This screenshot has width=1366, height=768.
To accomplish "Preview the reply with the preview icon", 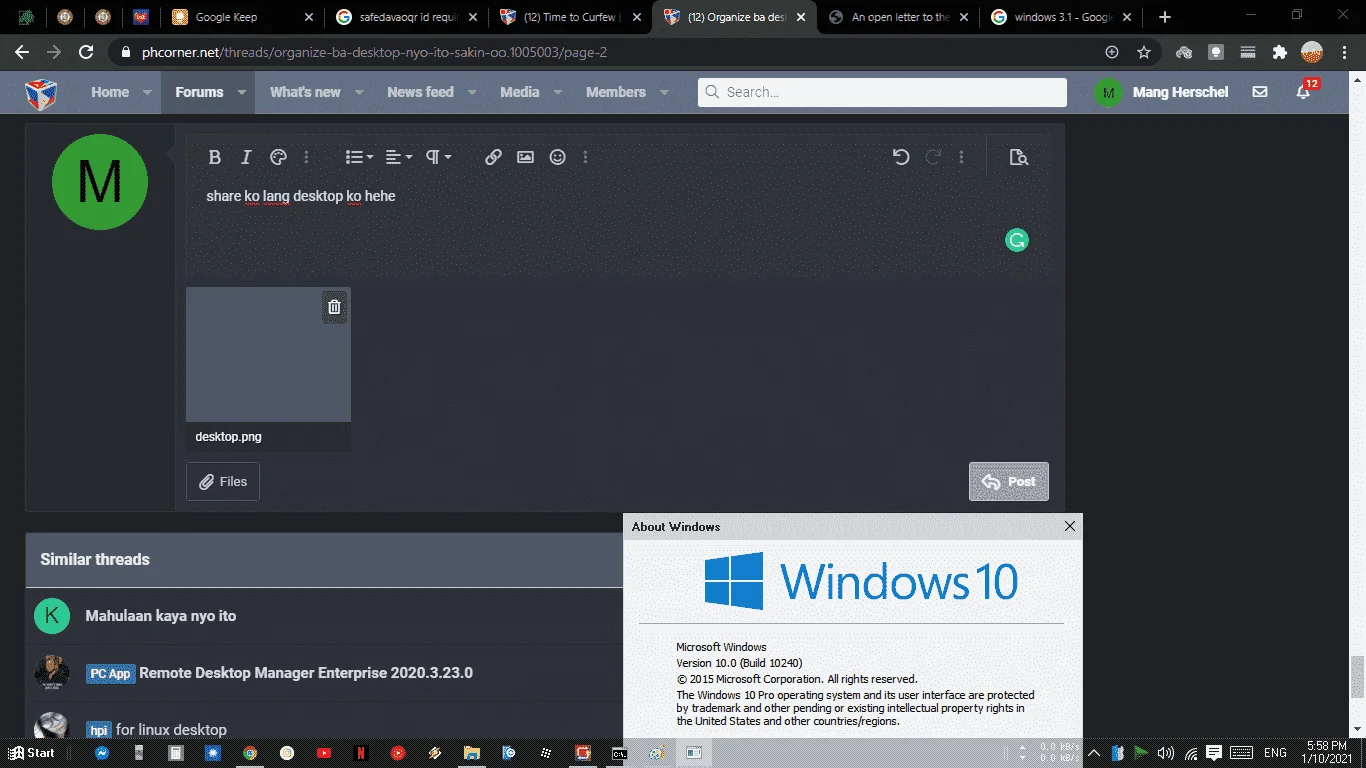I will 1019,157.
